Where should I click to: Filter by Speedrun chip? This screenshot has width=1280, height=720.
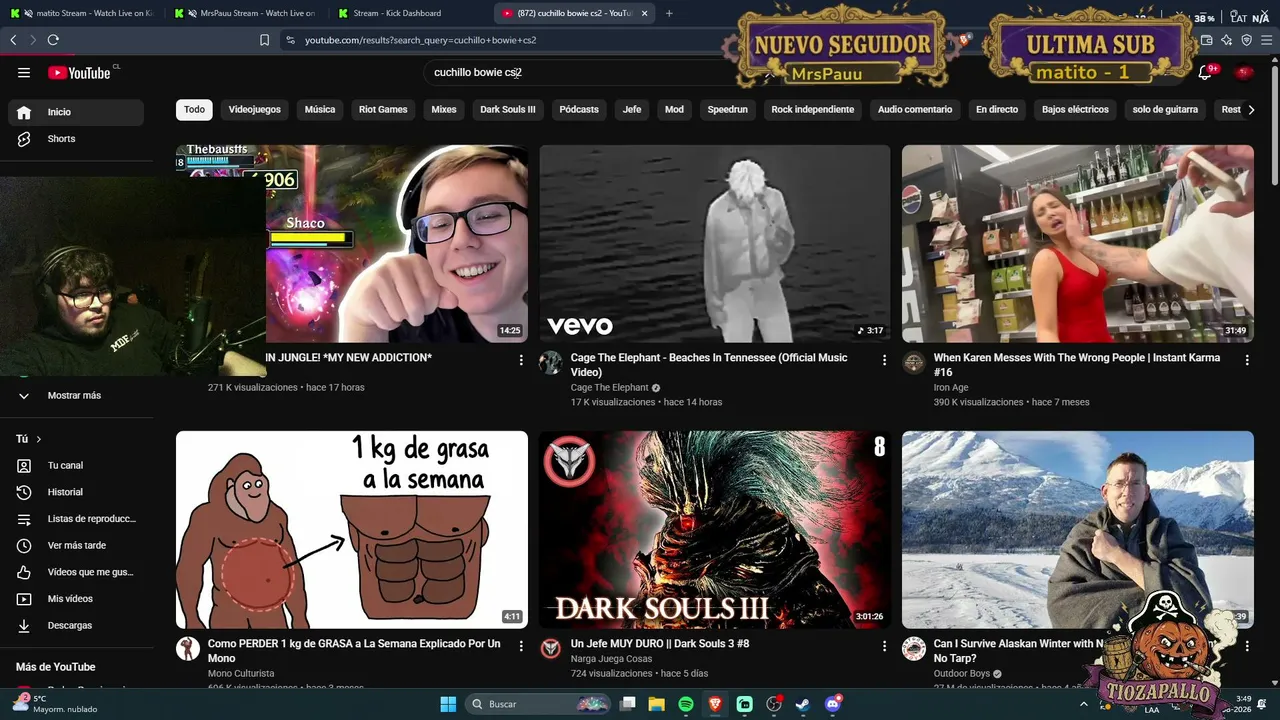727,109
